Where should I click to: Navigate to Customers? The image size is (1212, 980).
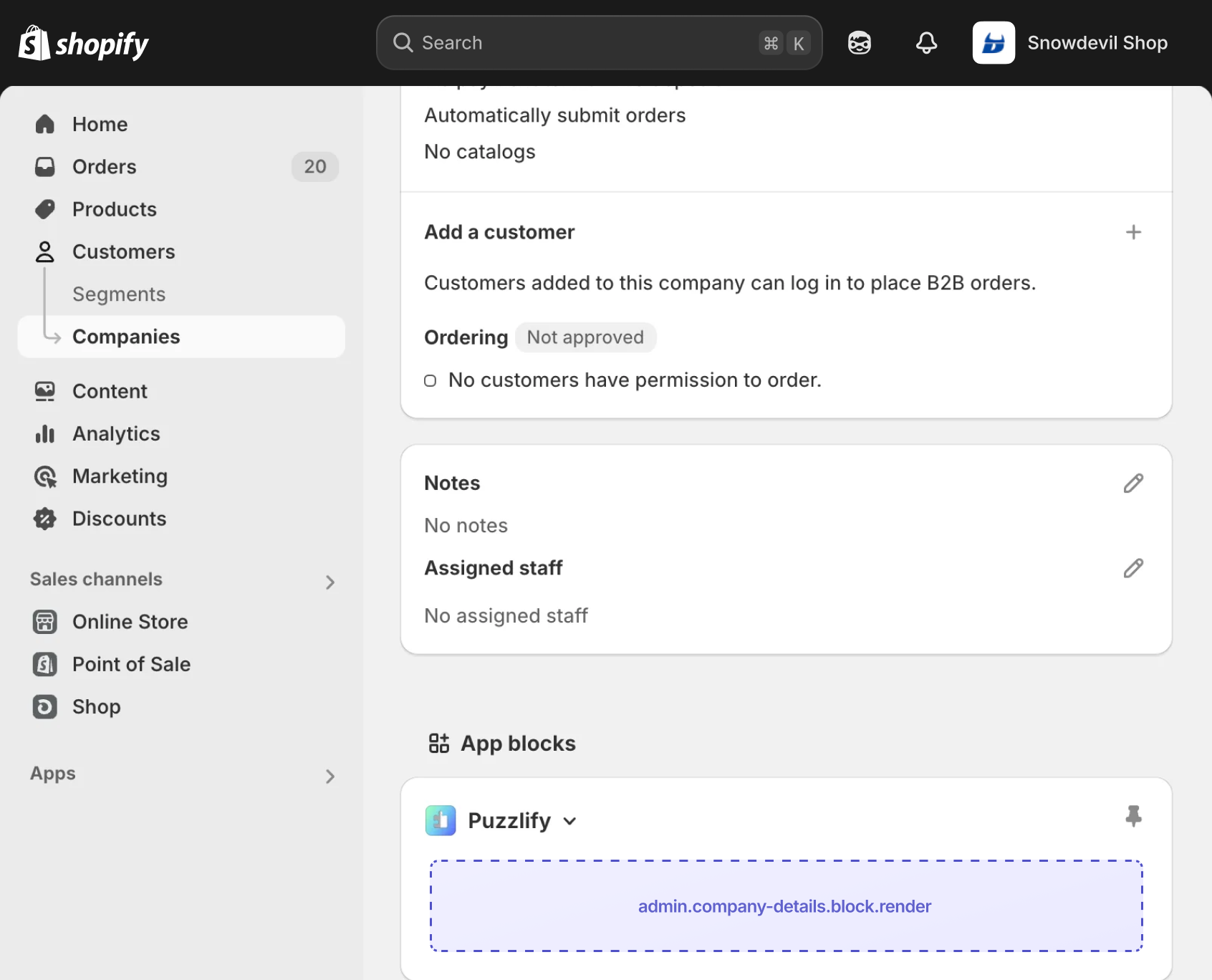point(181,251)
